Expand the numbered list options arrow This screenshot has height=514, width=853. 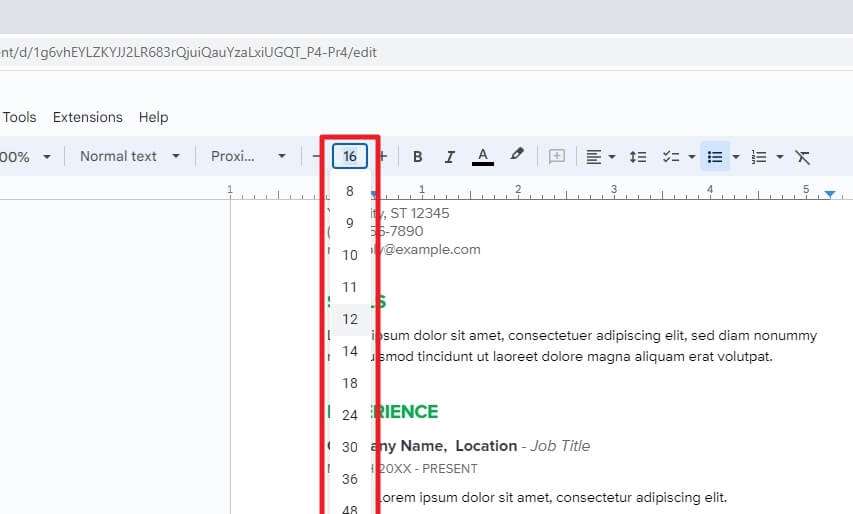[780, 157]
